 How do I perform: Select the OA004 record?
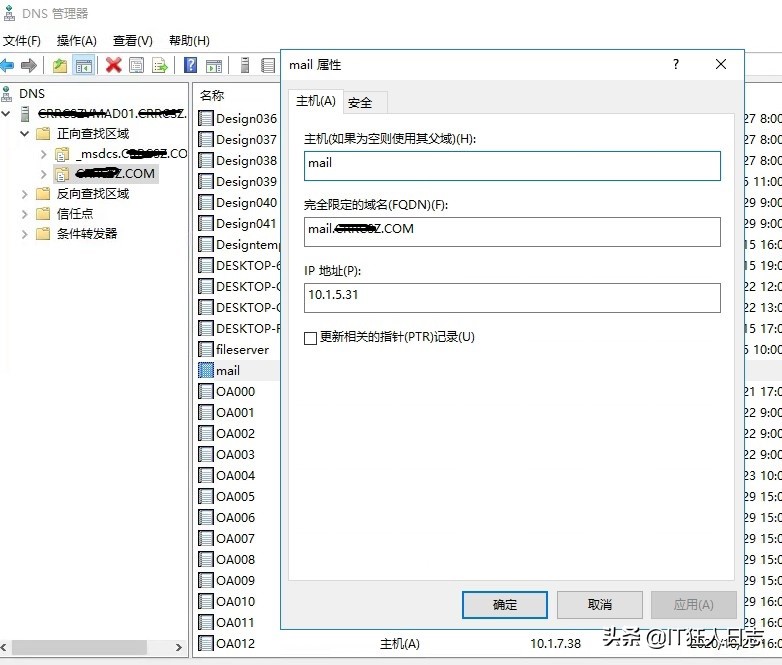tap(227, 475)
